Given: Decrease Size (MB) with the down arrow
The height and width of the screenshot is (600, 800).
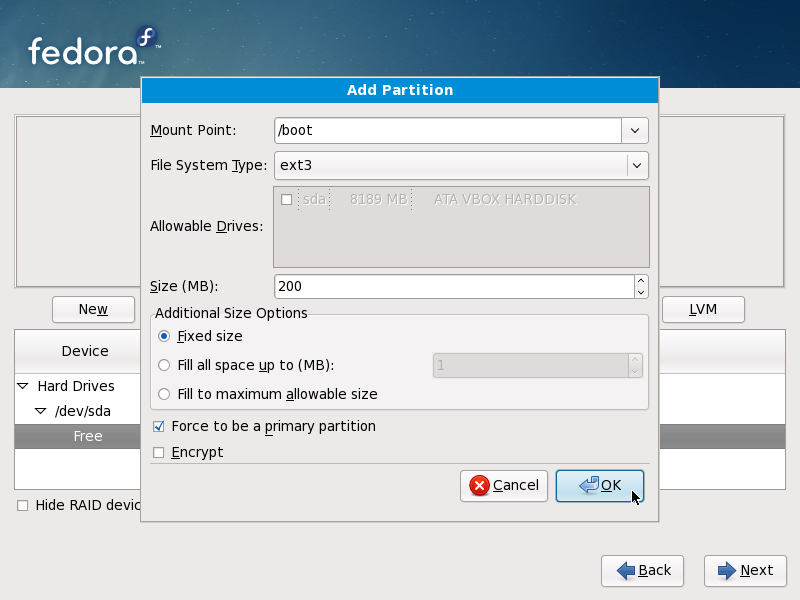Looking at the screenshot, I should [641, 292].
